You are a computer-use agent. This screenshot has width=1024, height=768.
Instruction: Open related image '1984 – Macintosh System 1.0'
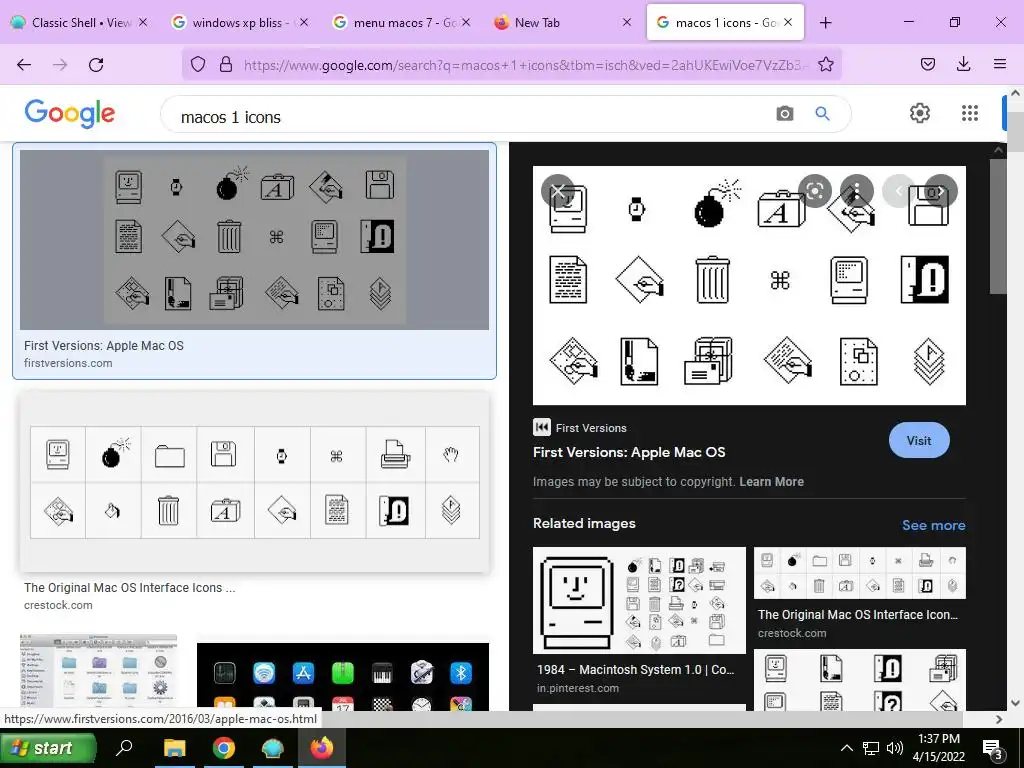[x=639, y=600]
